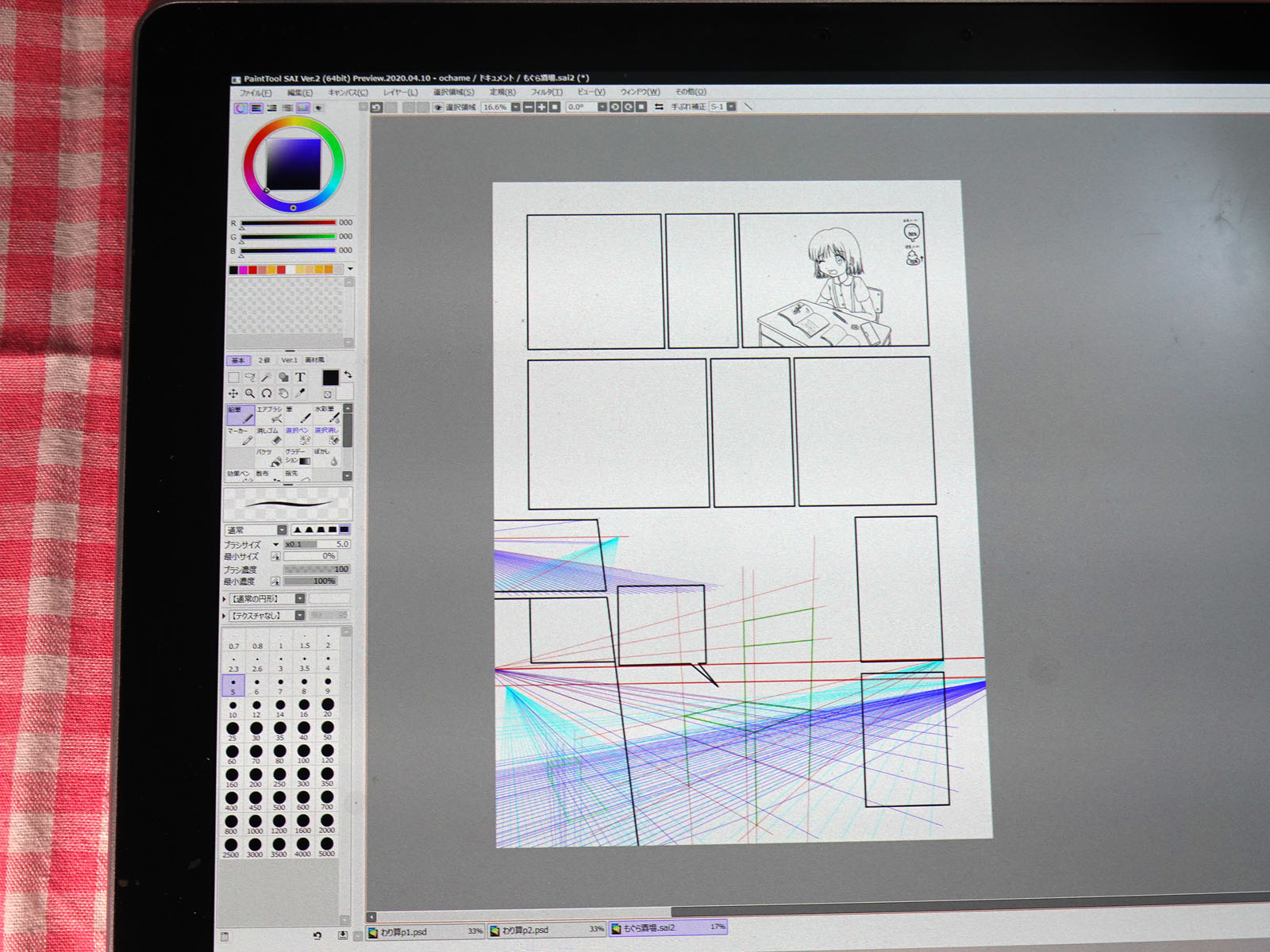This screenshot has height=952, width=1270.
Task: Select the rectangular selection tool
Action: click(x=233, y=378)
